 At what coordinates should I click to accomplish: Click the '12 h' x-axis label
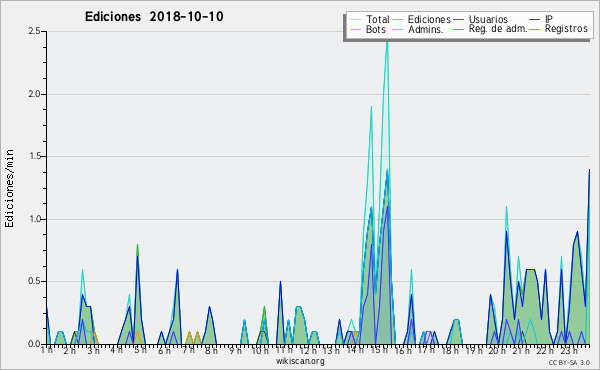(x=308, y=350)
